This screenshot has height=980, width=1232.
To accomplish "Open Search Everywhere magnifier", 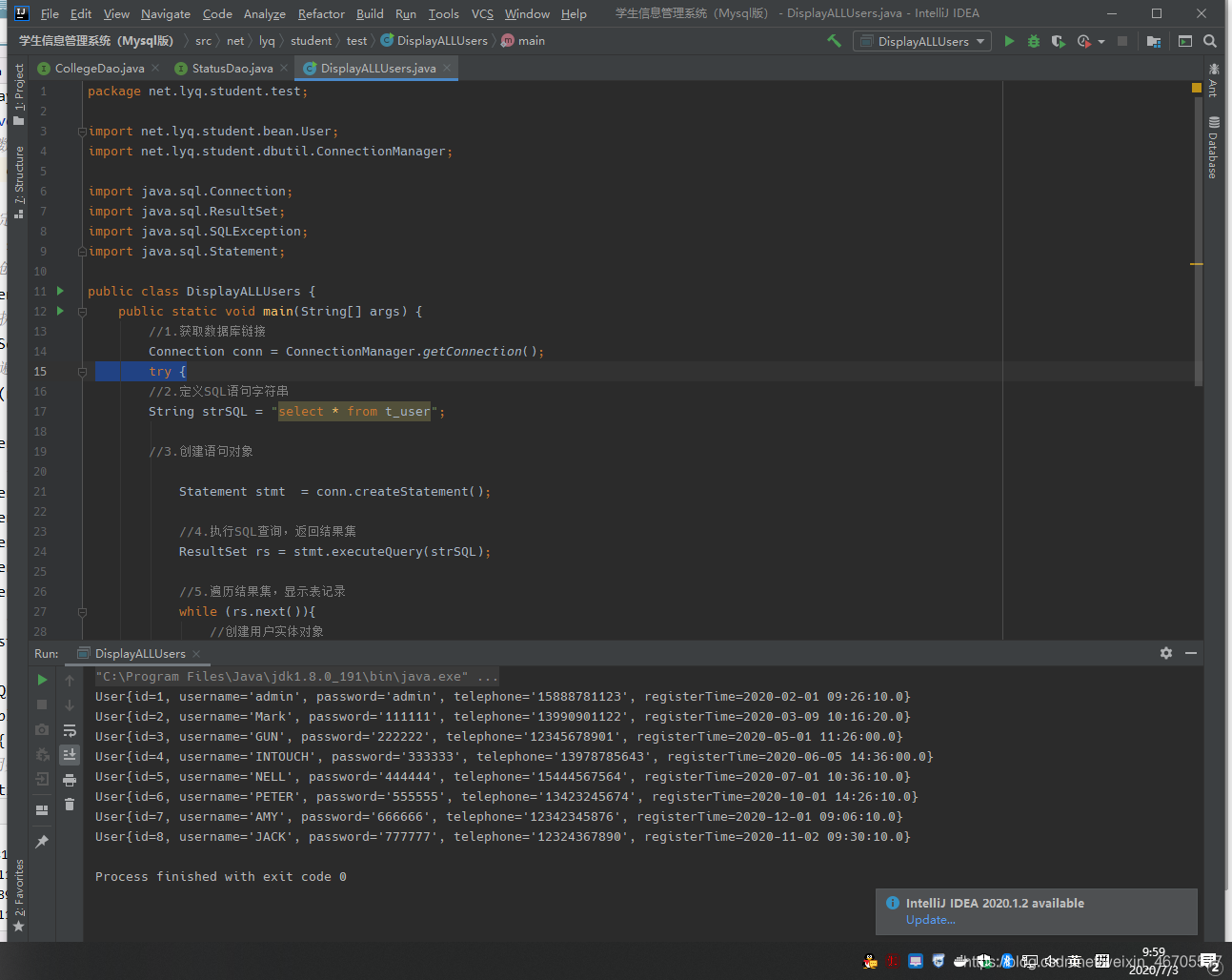I will coord(1210,41).
